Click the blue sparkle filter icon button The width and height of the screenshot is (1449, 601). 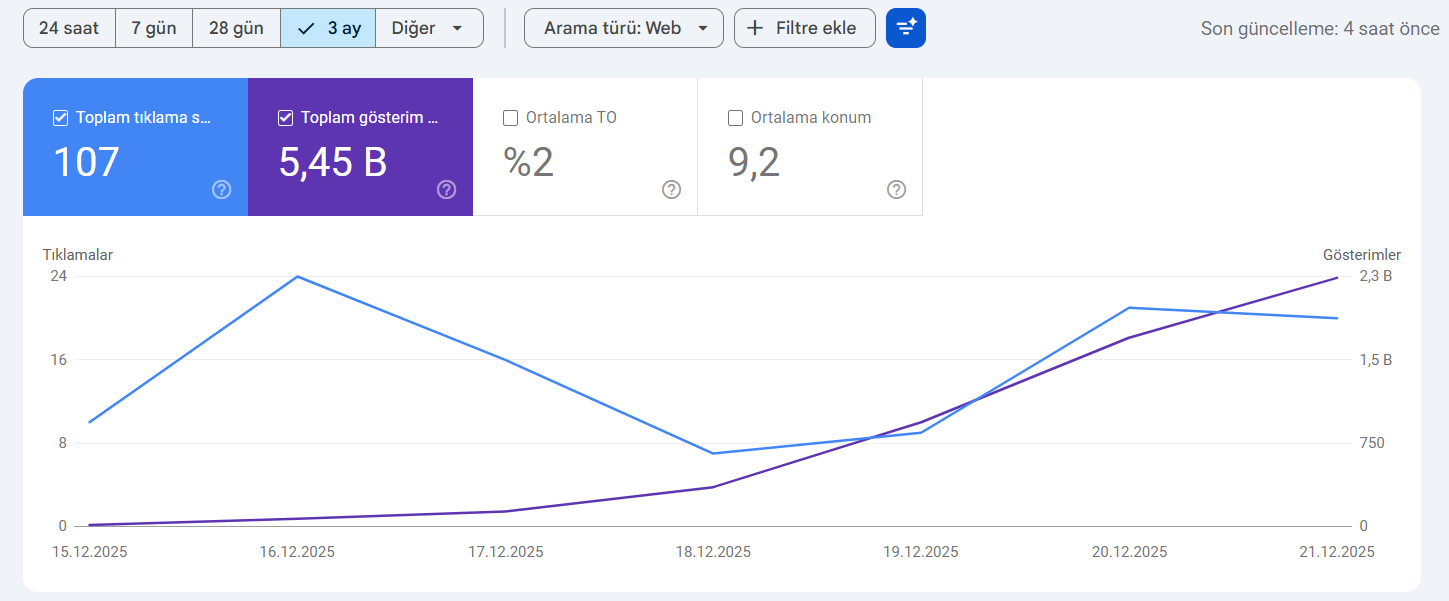point(905,28)
